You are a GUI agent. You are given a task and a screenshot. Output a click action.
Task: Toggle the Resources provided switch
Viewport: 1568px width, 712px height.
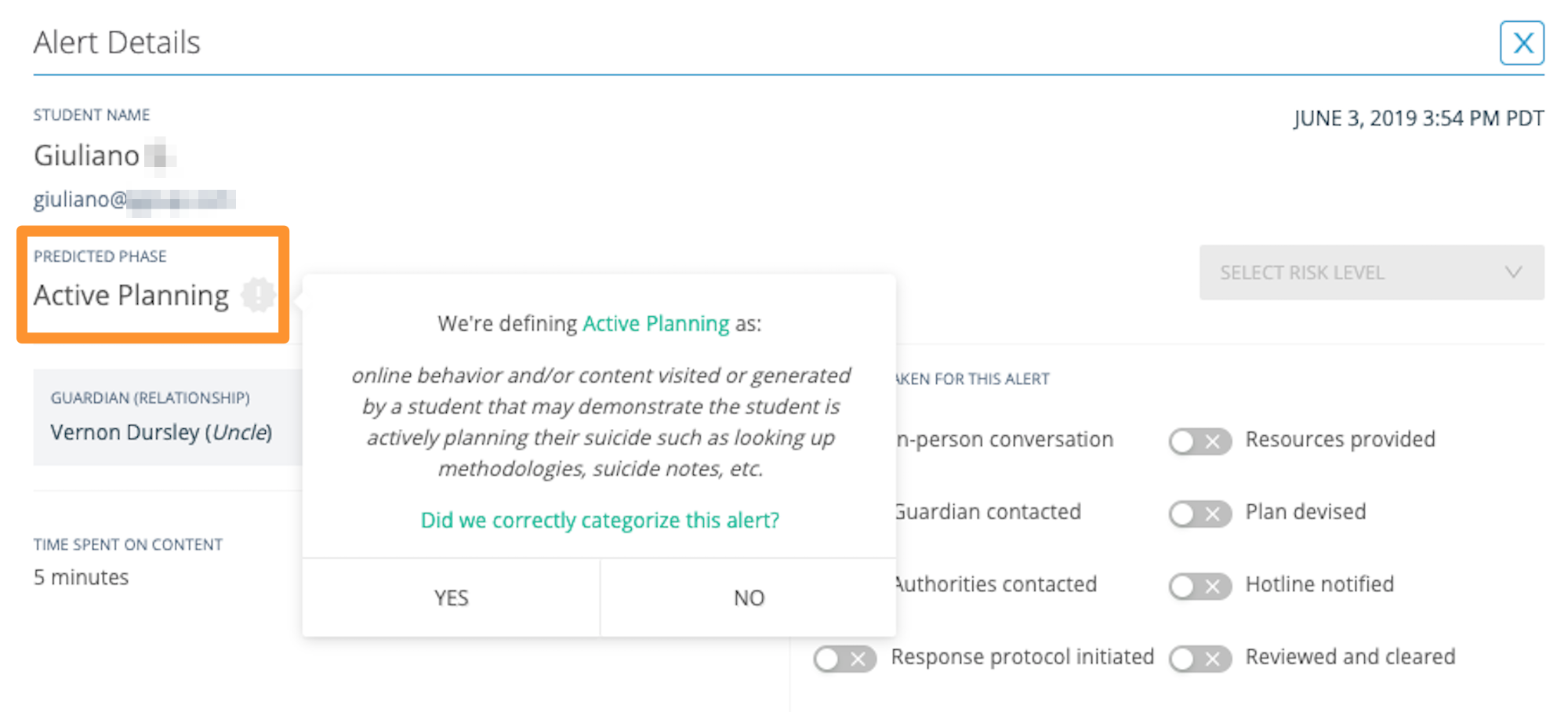(1200, 441)
